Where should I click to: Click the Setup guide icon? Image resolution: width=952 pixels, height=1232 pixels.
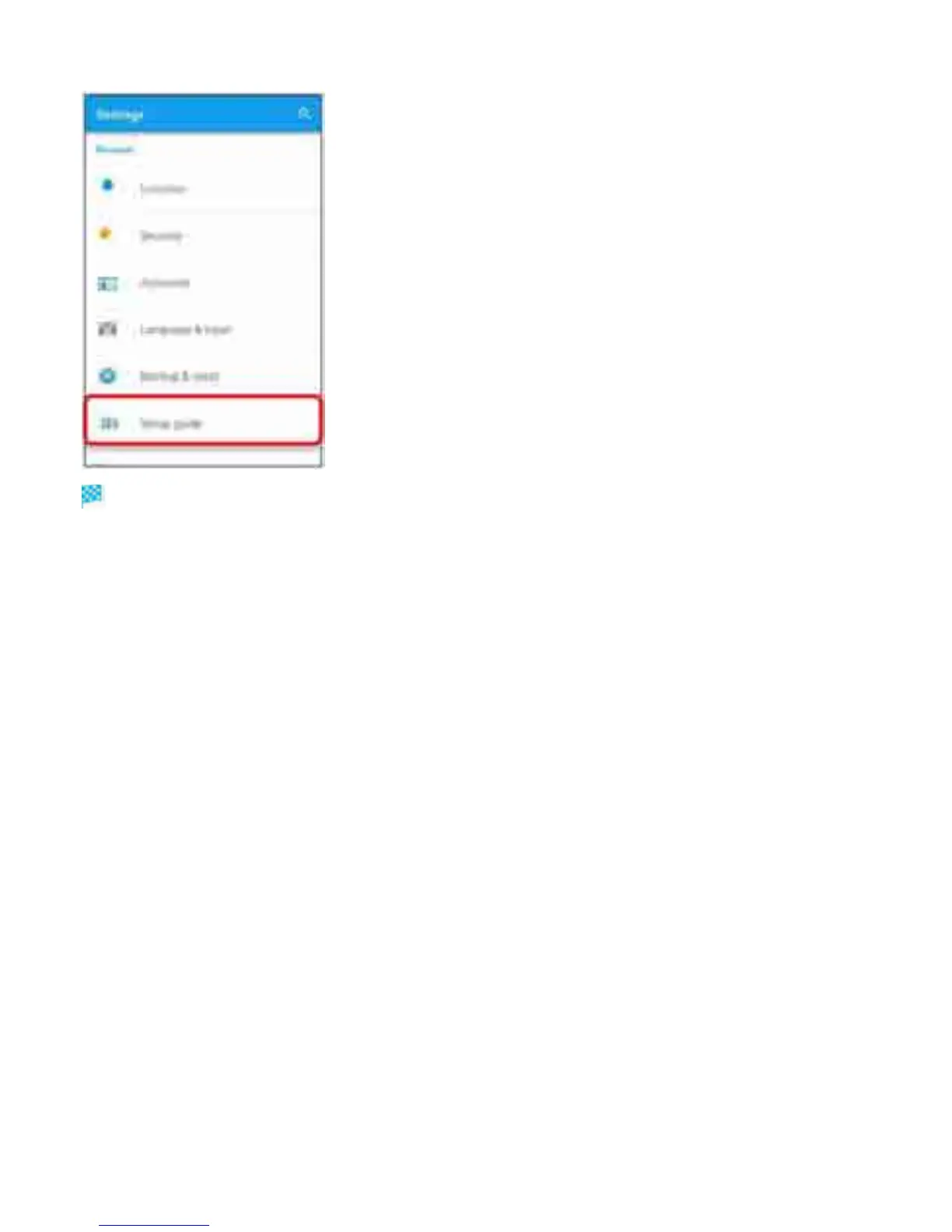109,423
